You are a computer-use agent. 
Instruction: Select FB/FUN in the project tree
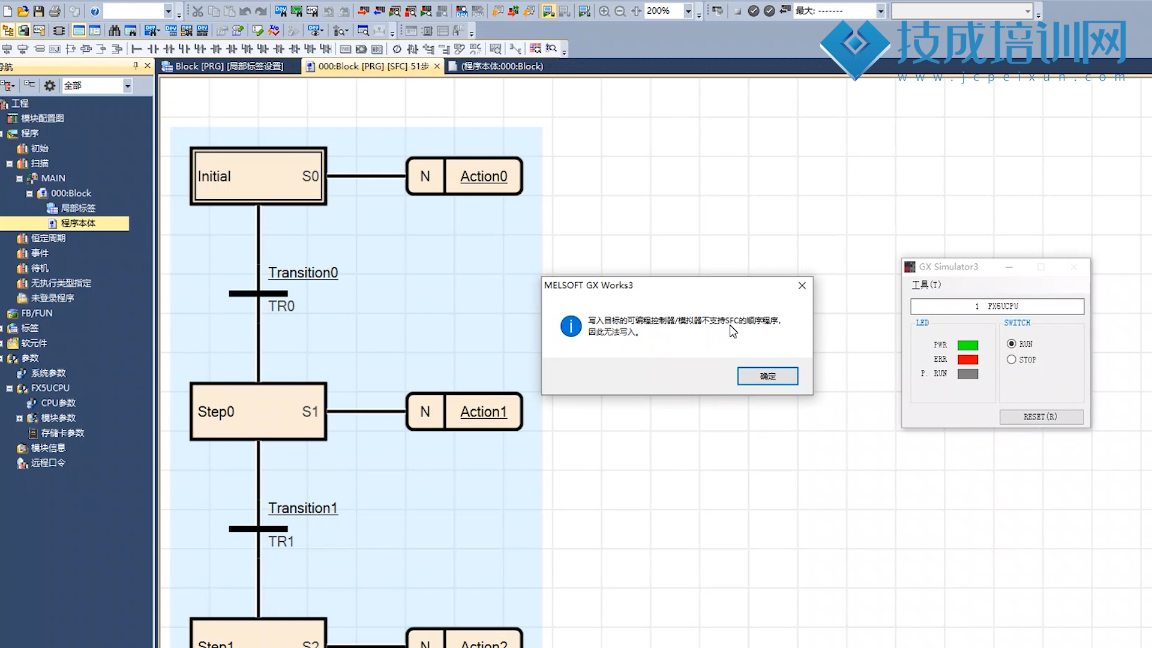[x=37, y=313]
